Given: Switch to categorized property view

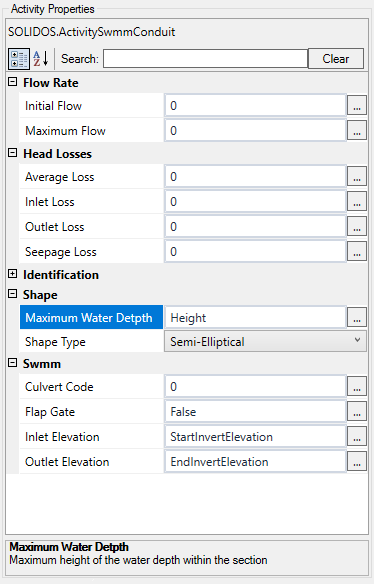Looking at the screenshot, I should coord(19,59).
